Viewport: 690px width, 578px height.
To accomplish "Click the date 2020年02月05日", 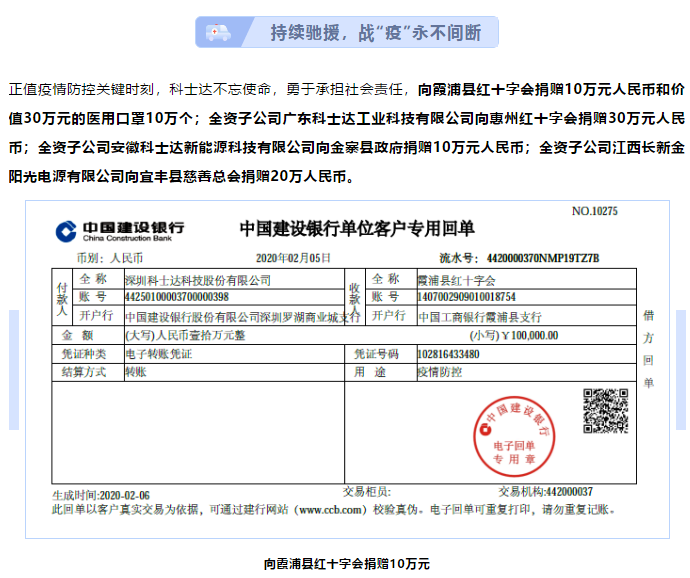I will pyautogui.click(x=293, y=258).
